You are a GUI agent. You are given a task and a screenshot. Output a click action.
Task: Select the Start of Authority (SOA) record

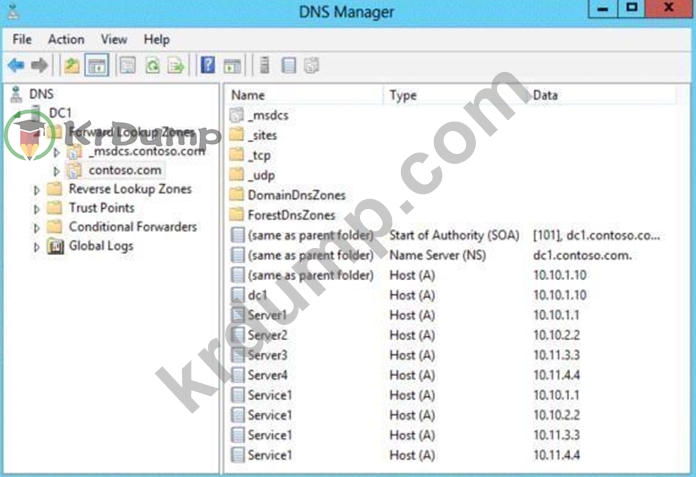point(446,235)
